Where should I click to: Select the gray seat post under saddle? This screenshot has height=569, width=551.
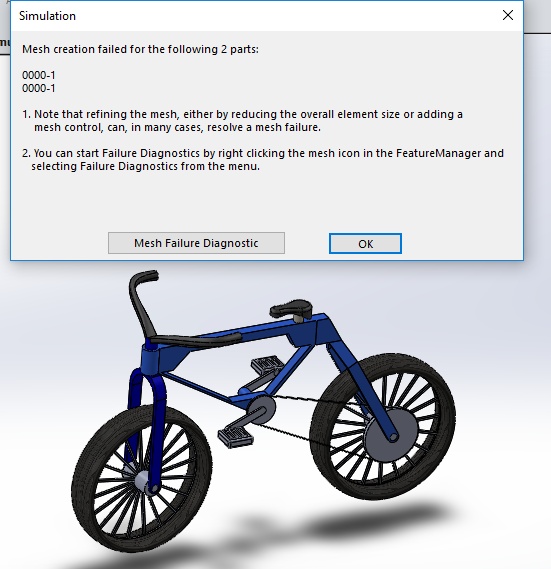301,319
